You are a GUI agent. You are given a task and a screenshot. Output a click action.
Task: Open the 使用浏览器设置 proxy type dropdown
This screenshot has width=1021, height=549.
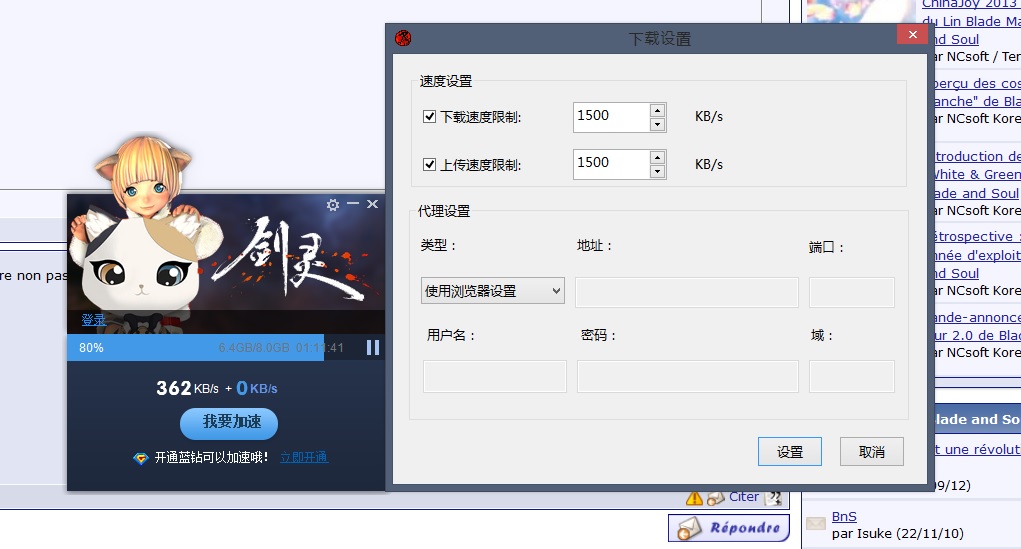pos(492,291)
